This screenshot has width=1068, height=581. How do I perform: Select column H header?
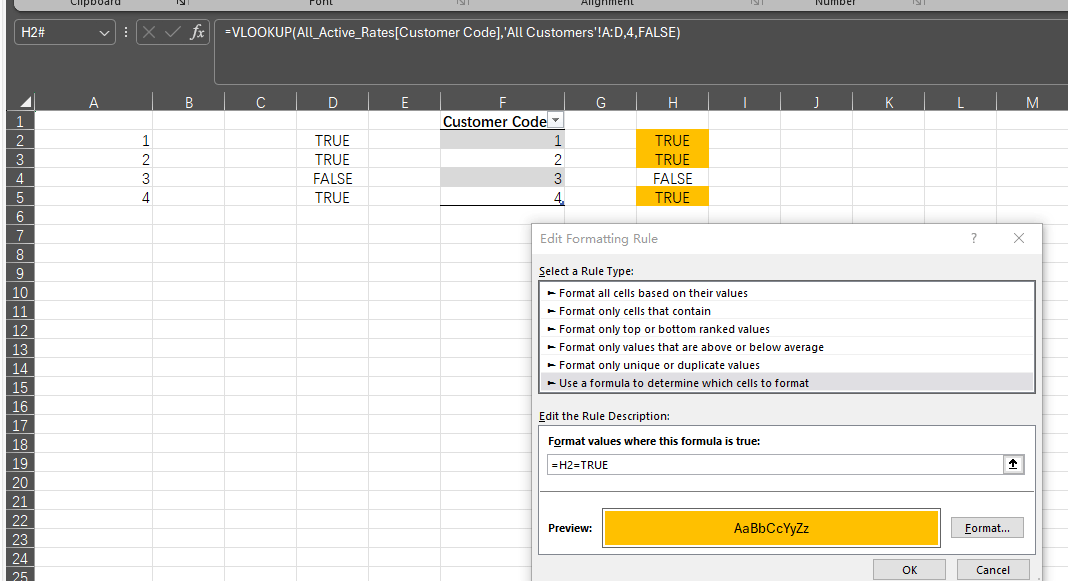(x=672, y=102)
